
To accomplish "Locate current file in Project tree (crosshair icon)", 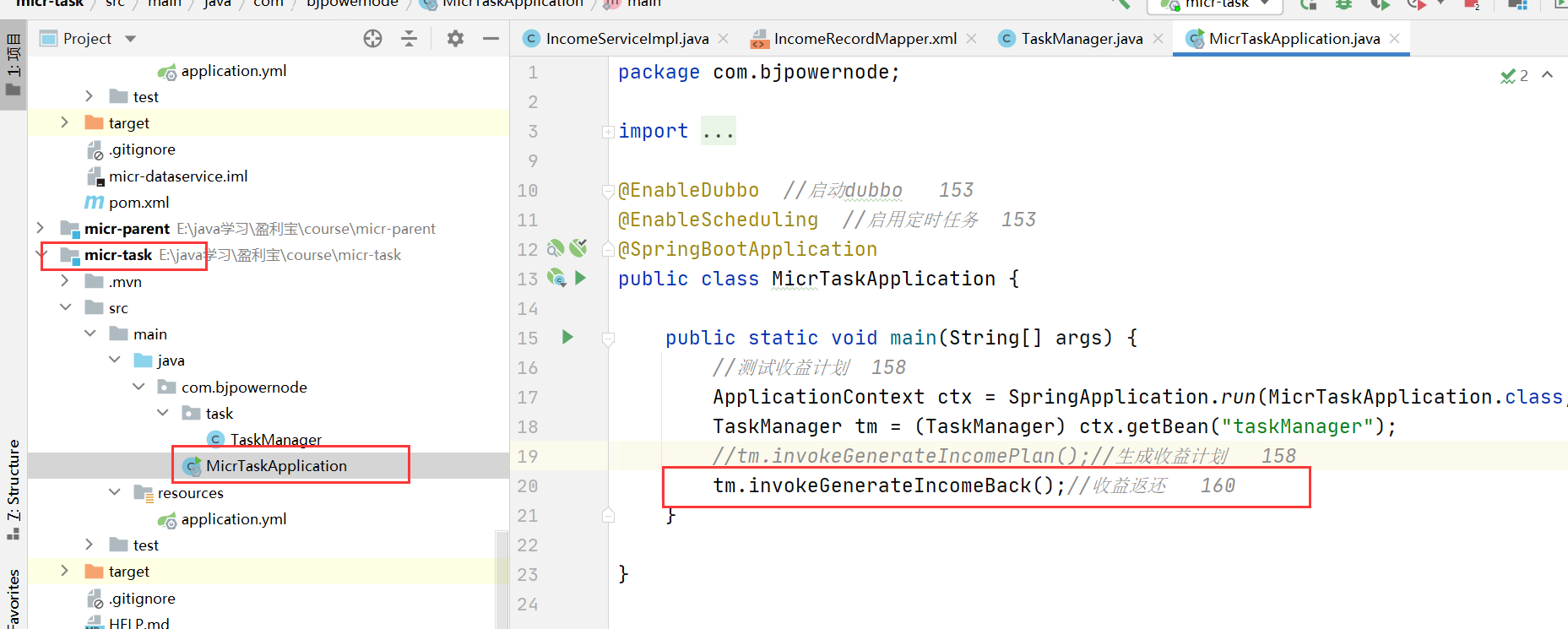I will coord(372,39).
